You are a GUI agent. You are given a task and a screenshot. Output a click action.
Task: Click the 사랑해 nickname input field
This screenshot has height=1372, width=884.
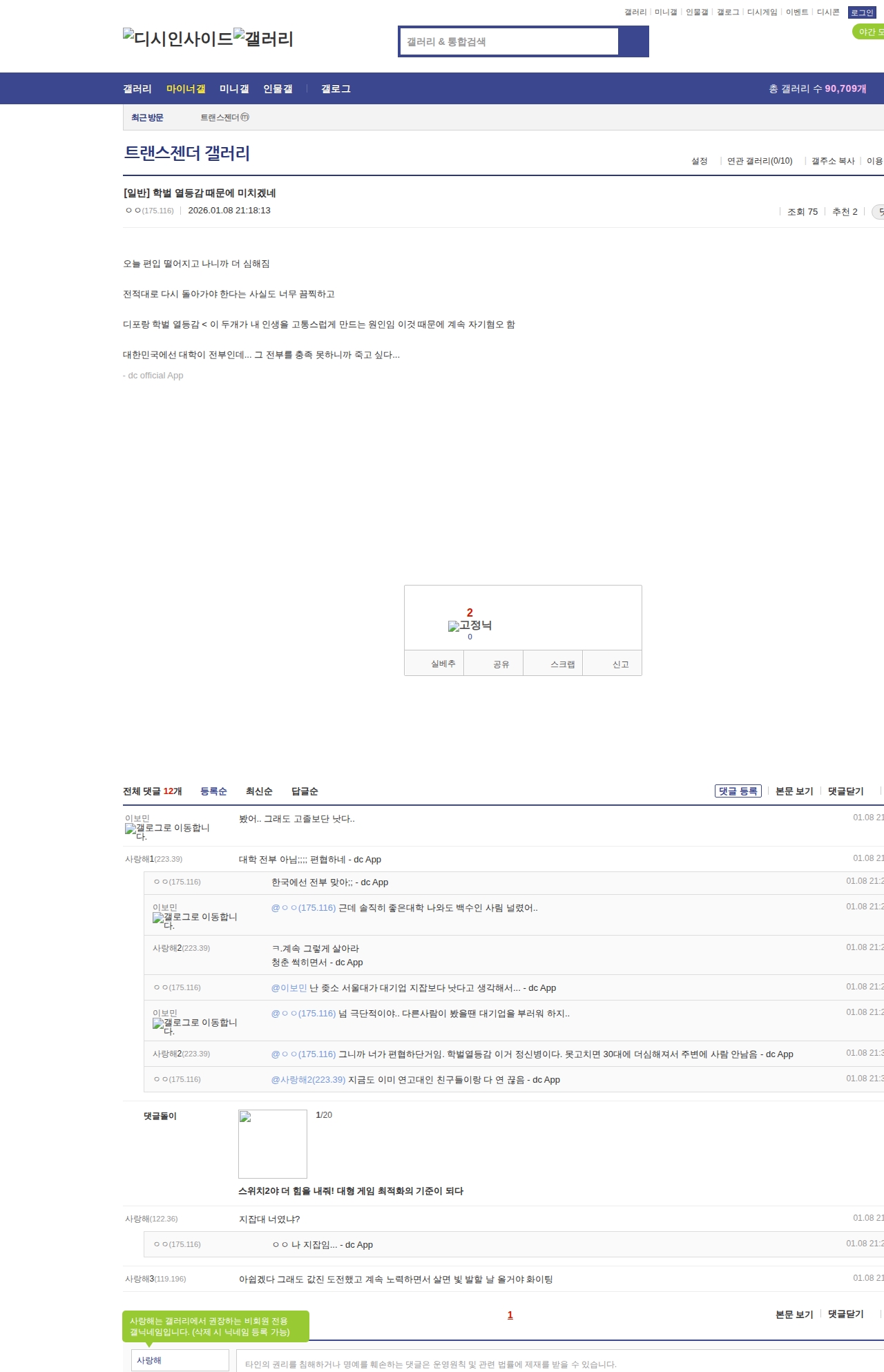(x=180, y=1360)
